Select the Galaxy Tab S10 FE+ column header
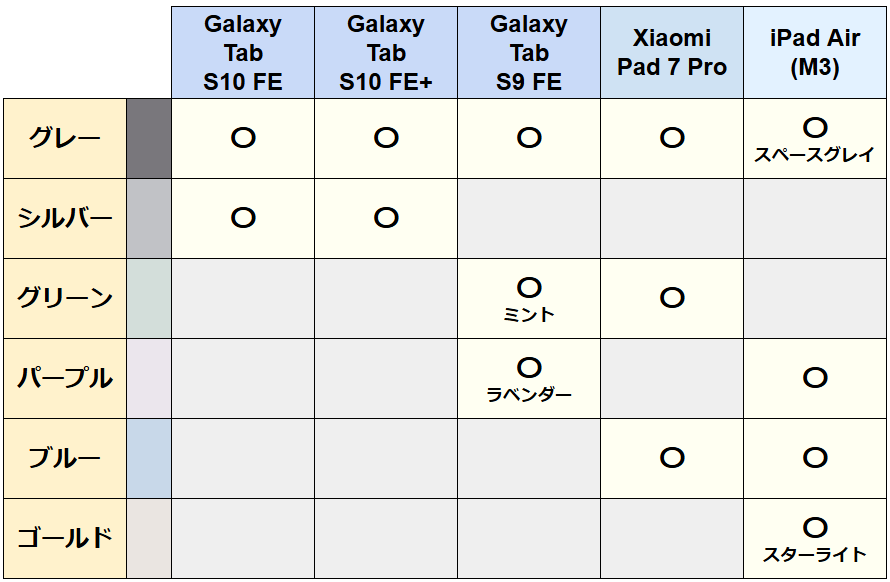 point(386,53)
